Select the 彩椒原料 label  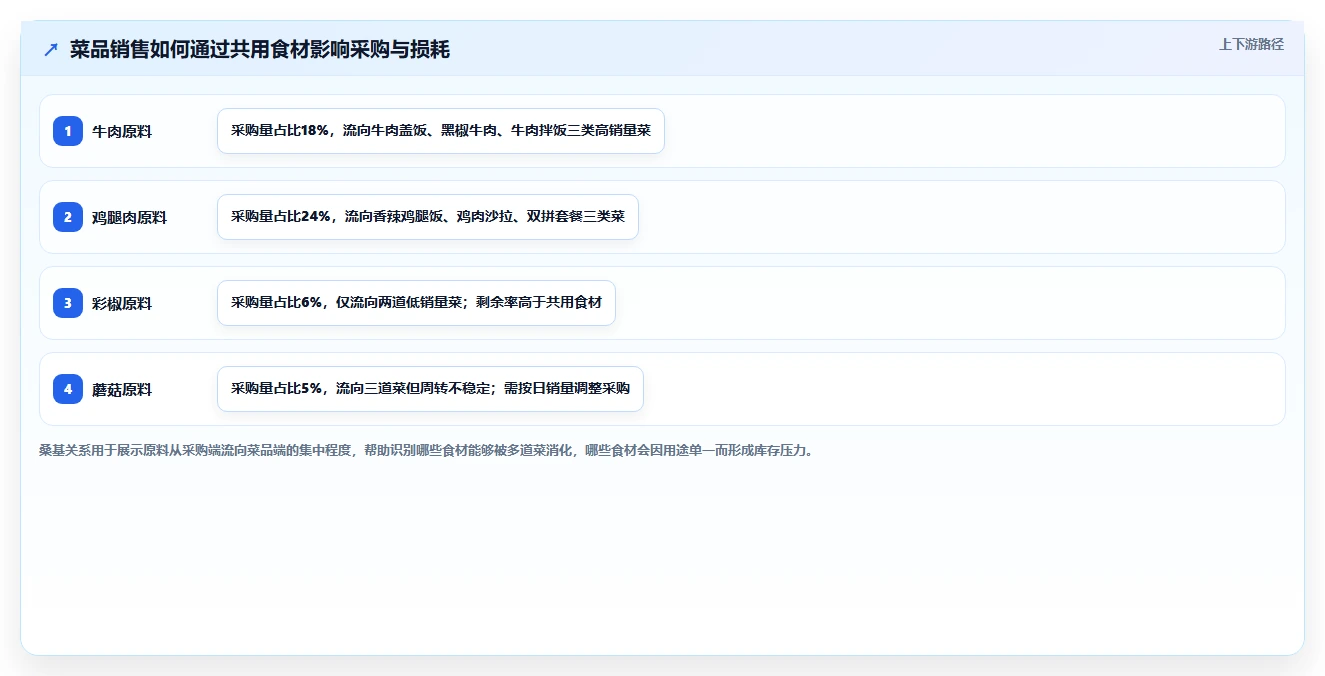coord(122,303)
